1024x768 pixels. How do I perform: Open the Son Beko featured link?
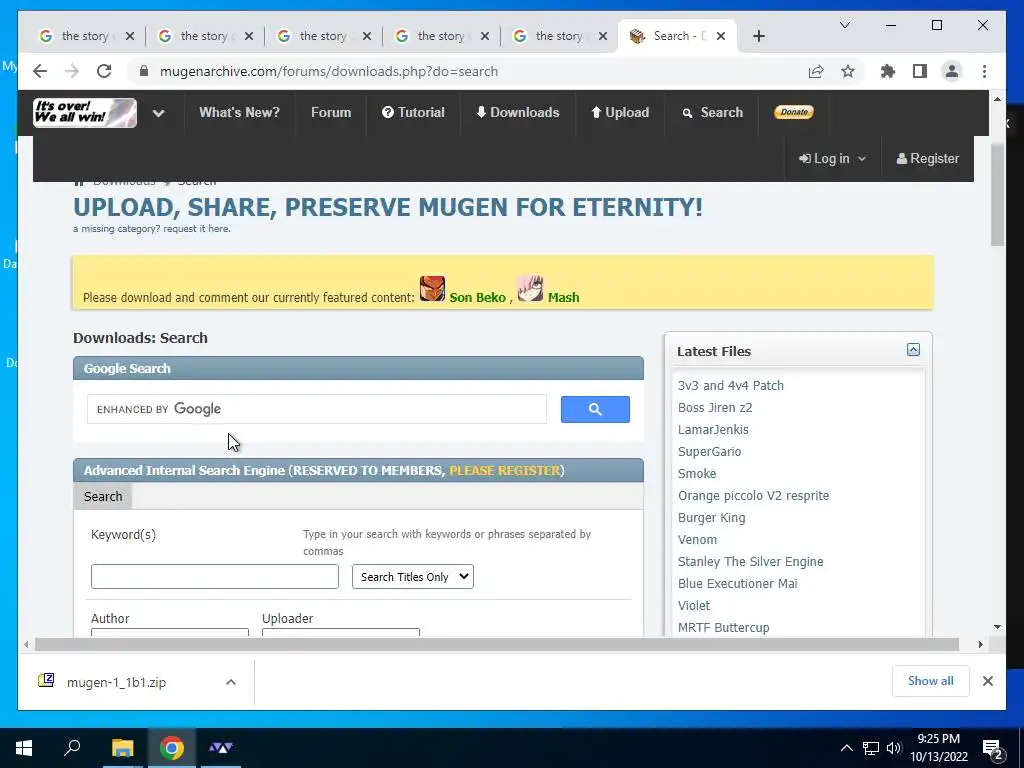(477, 297)
